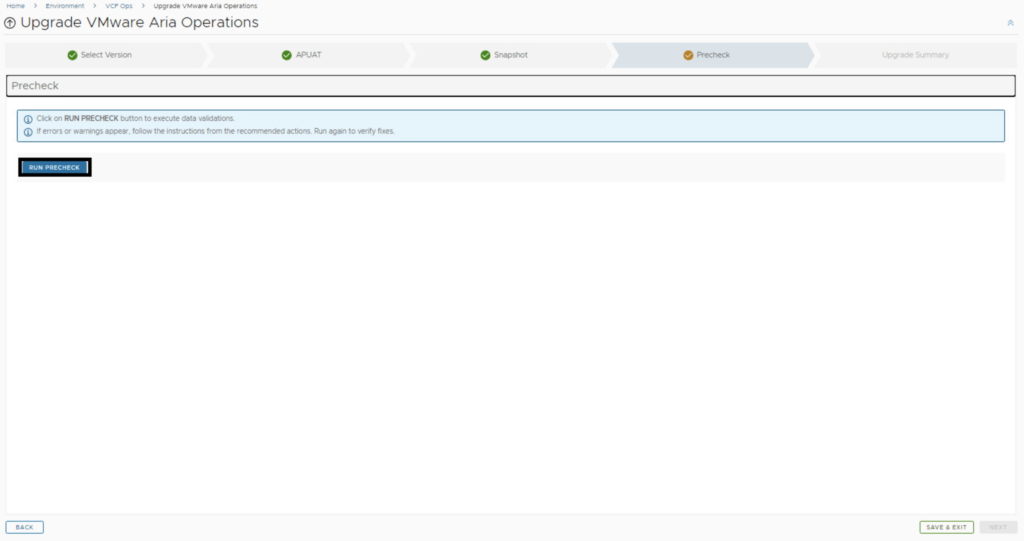Click the info icon beside errors or warnings note
The image size is (1024, 541).
pyautogui.click(x=28, y=131)
